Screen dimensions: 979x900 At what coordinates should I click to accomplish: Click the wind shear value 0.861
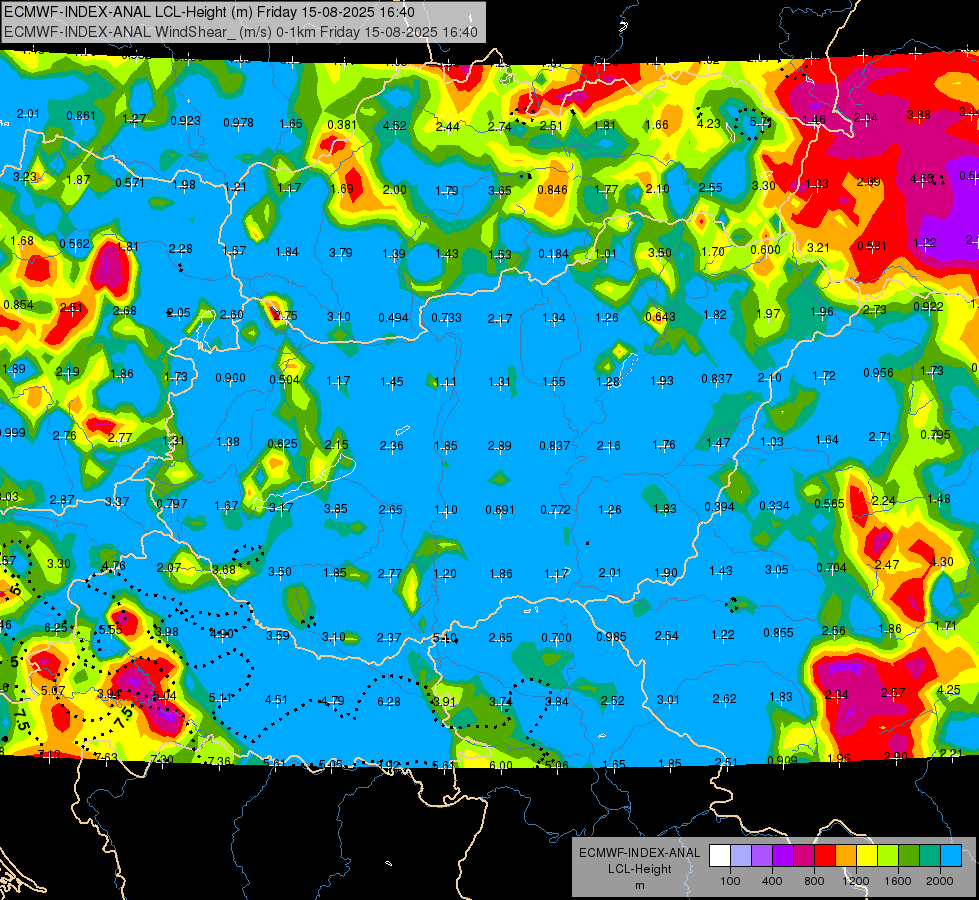81,116
